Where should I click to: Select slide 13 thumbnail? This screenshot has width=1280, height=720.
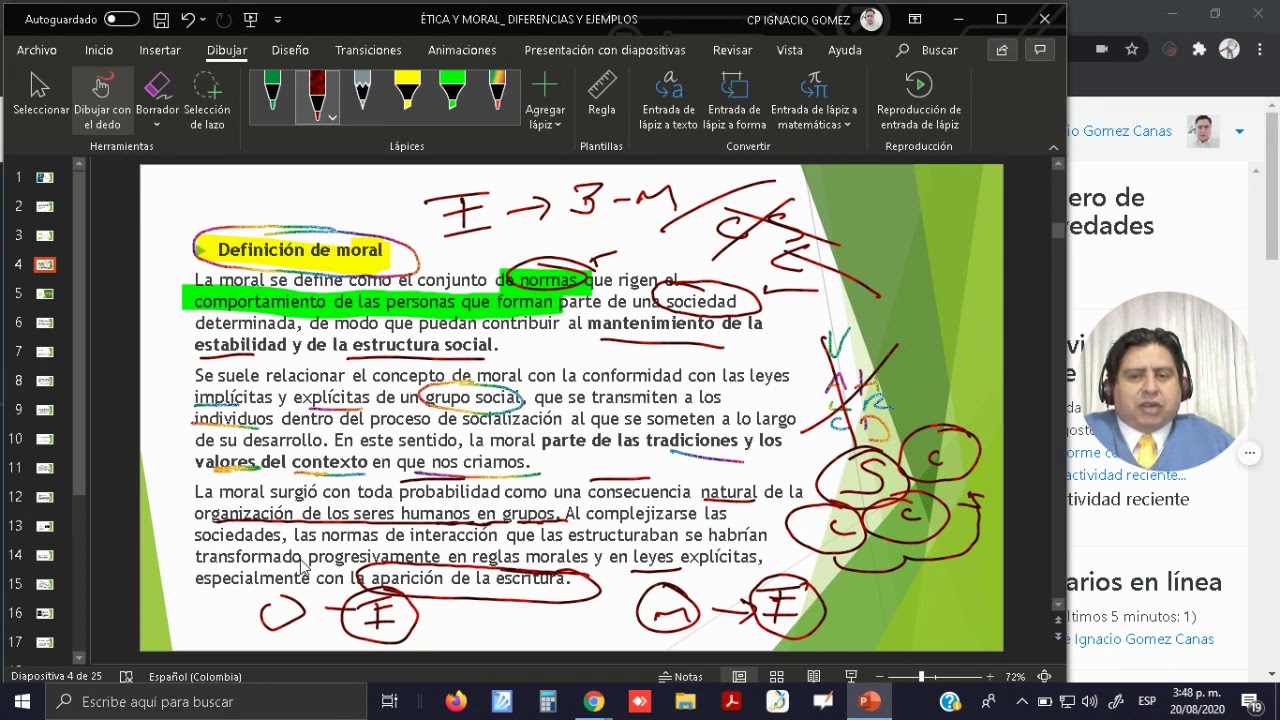(45, 525)
